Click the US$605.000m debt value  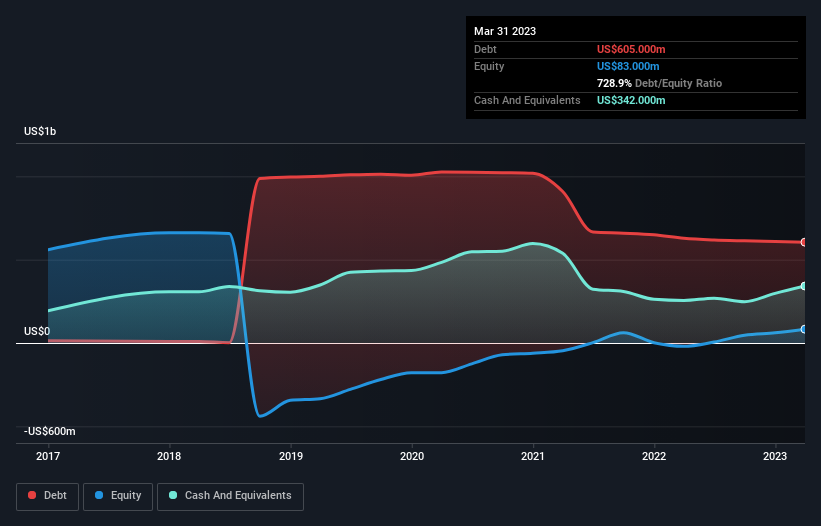pos(631,49)
